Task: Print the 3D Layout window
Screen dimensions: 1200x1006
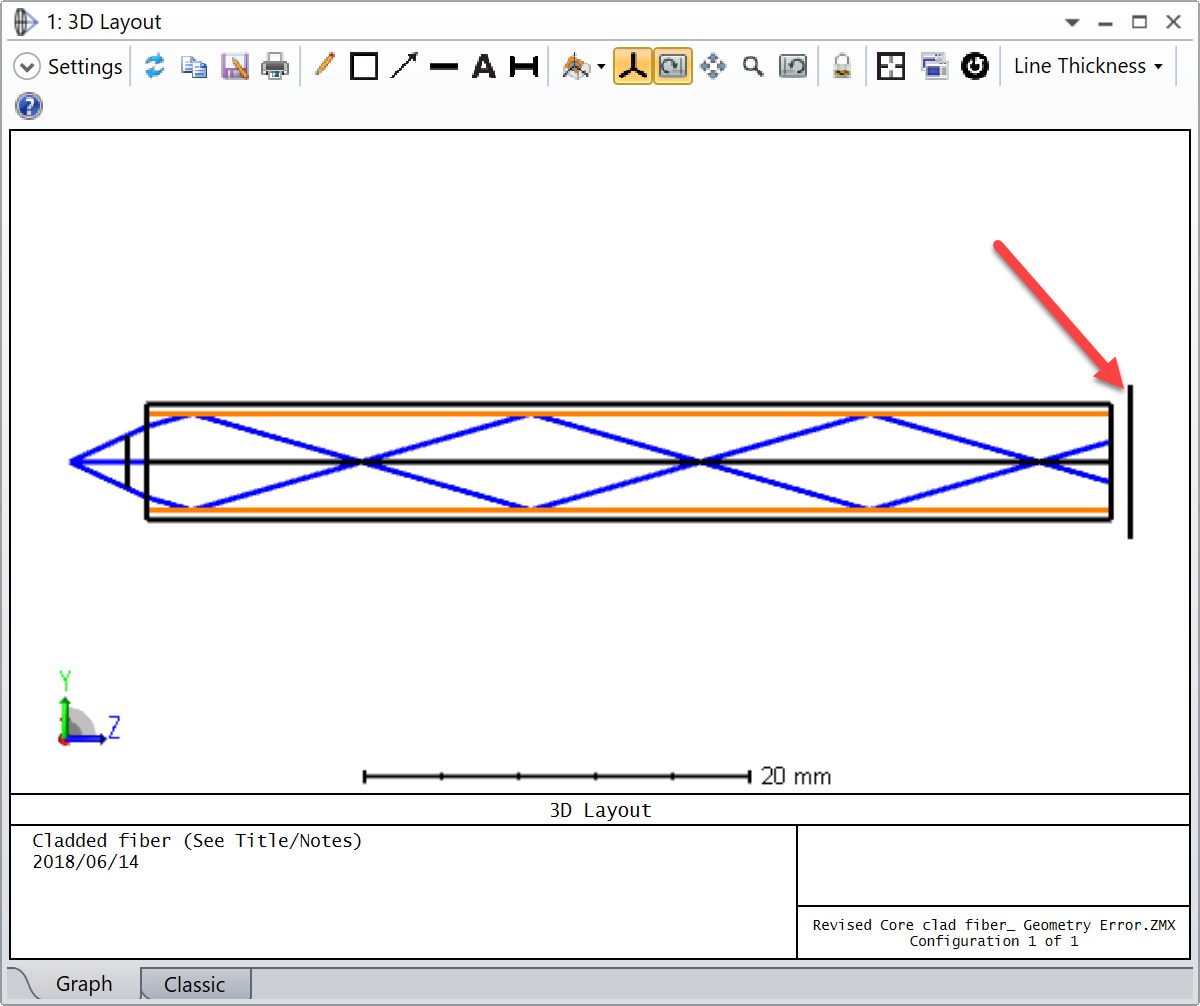Action: click(275, 67)
